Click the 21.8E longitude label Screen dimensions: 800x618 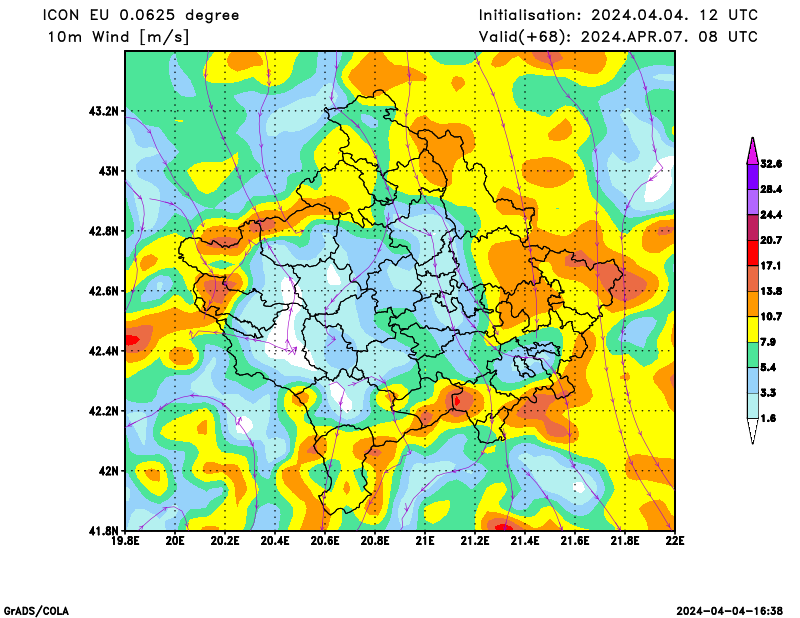[x=625, y=541]
